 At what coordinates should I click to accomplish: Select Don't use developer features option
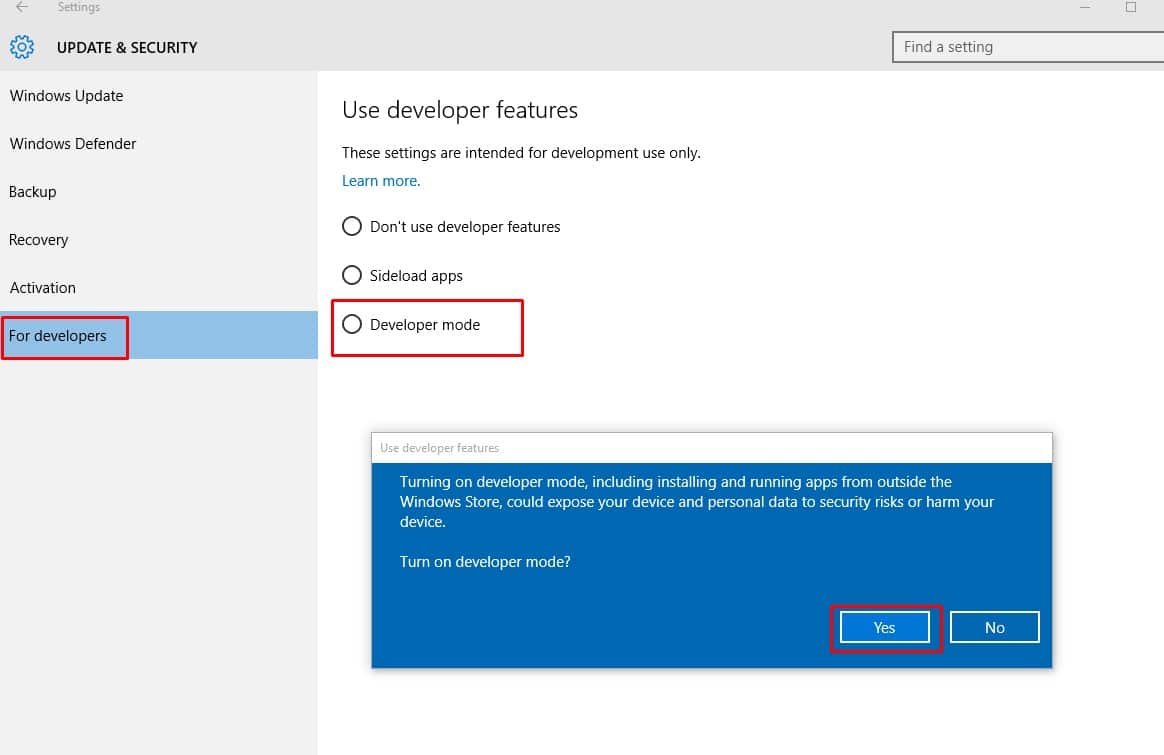pyautogui.click(x=352, y=227)
